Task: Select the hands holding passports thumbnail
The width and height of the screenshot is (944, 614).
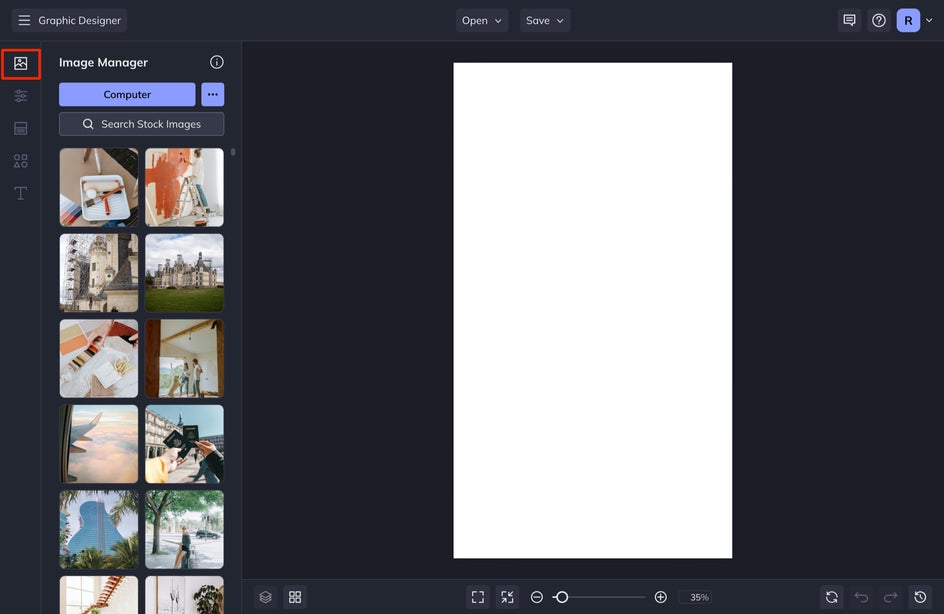Action: coord(184,444)
